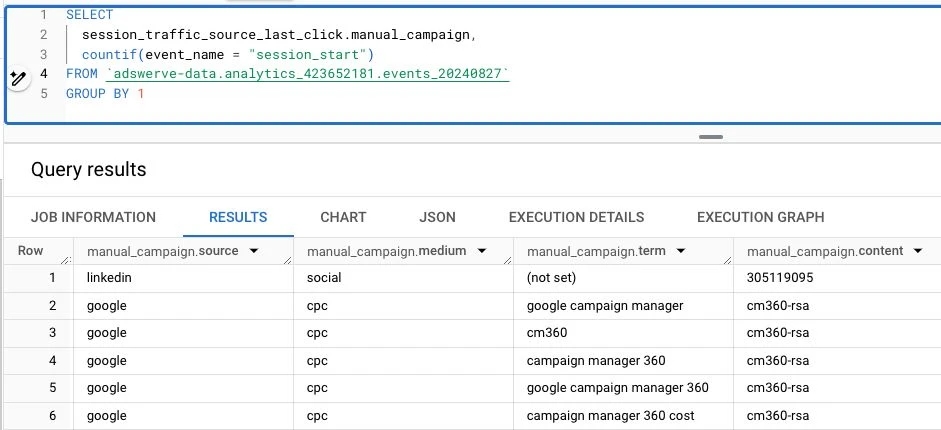
Task: Place cursor on GROUP BY line in editor
Action: point(105,94)
